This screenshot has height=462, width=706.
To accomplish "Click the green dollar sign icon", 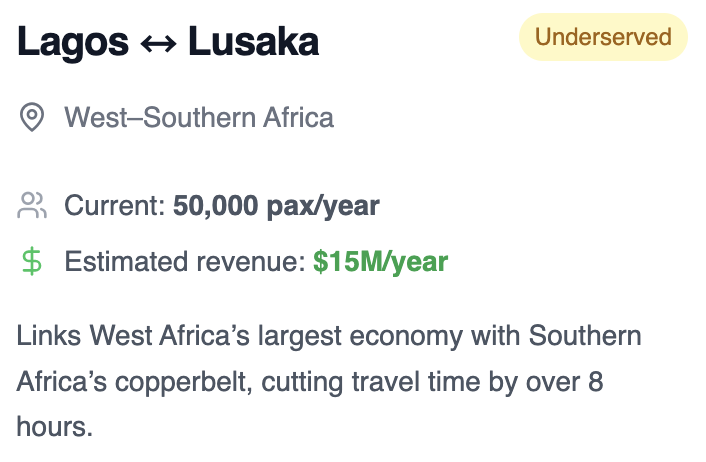I will (x=32, y=261).
